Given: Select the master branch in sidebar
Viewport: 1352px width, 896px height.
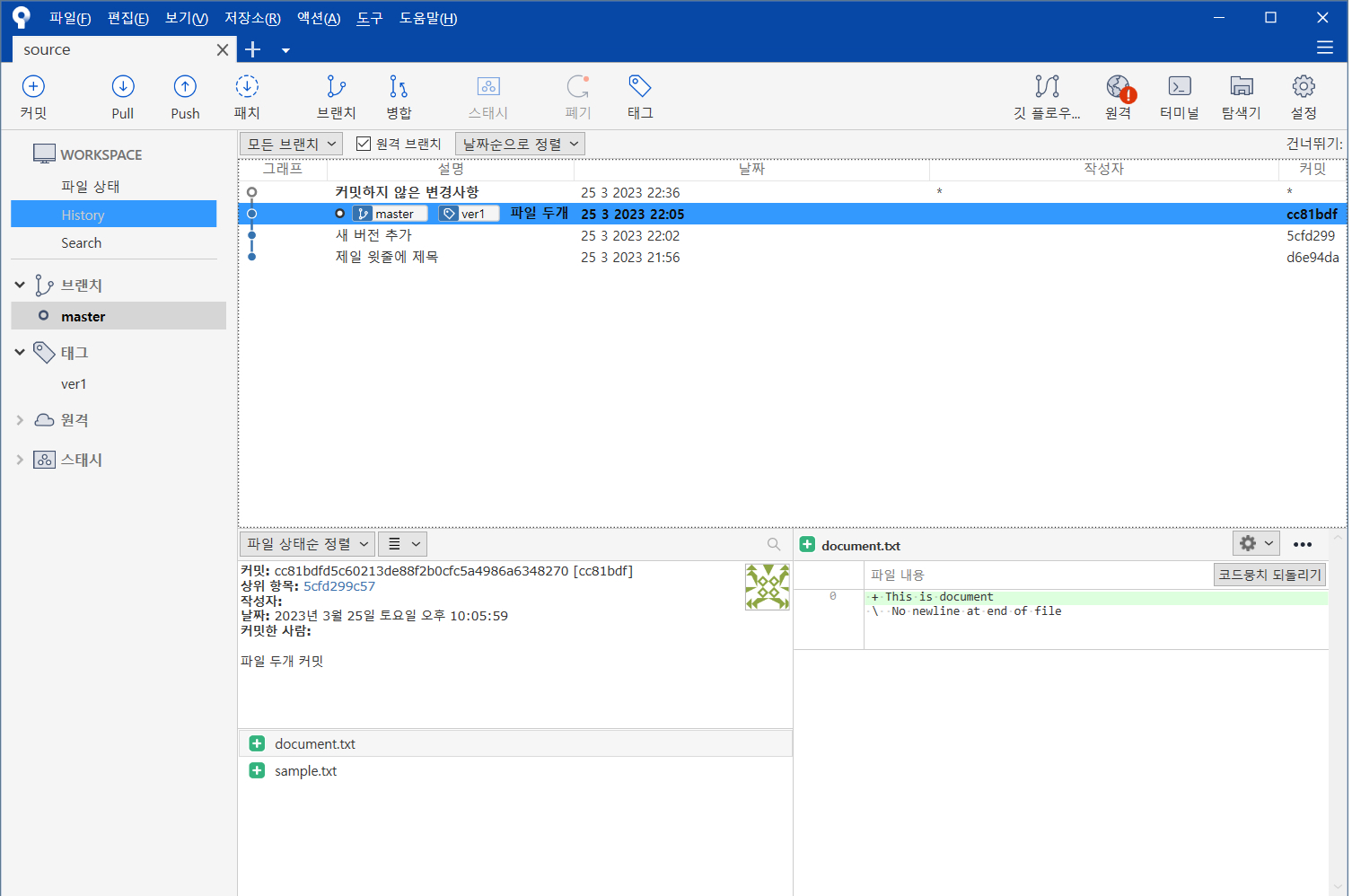Looking at the screenshot, I should [x=119, y=315].
